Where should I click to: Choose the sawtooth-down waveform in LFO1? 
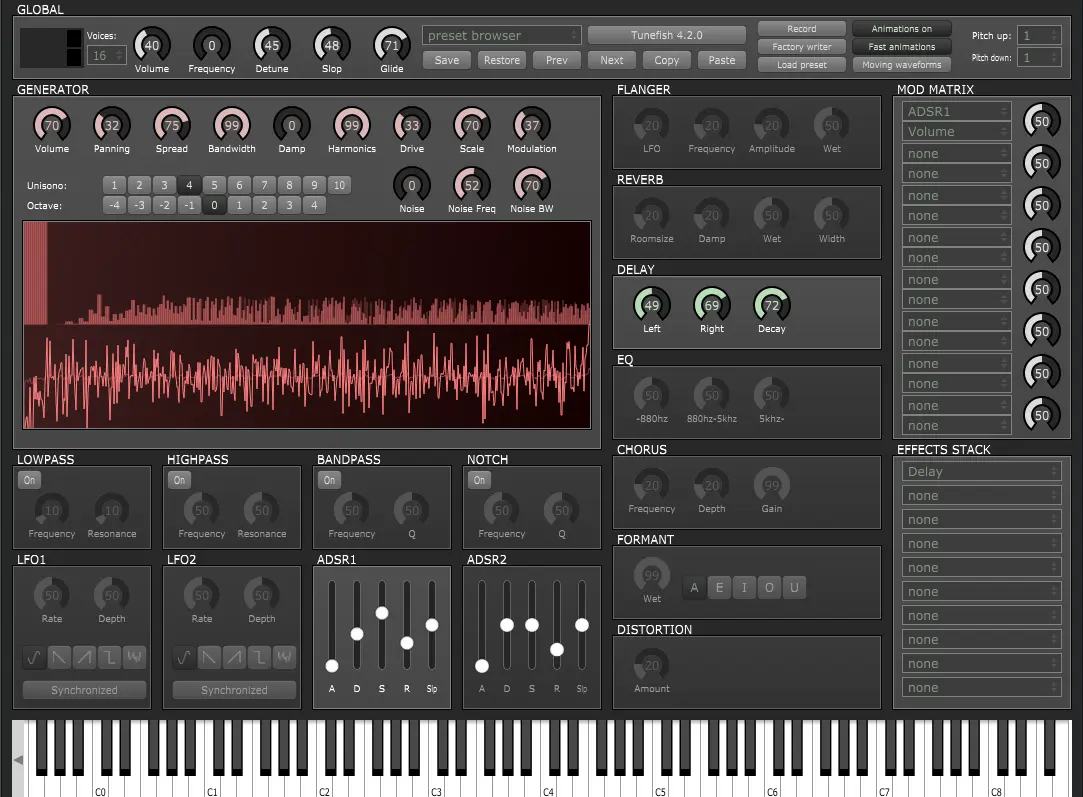tap(59, 657)
